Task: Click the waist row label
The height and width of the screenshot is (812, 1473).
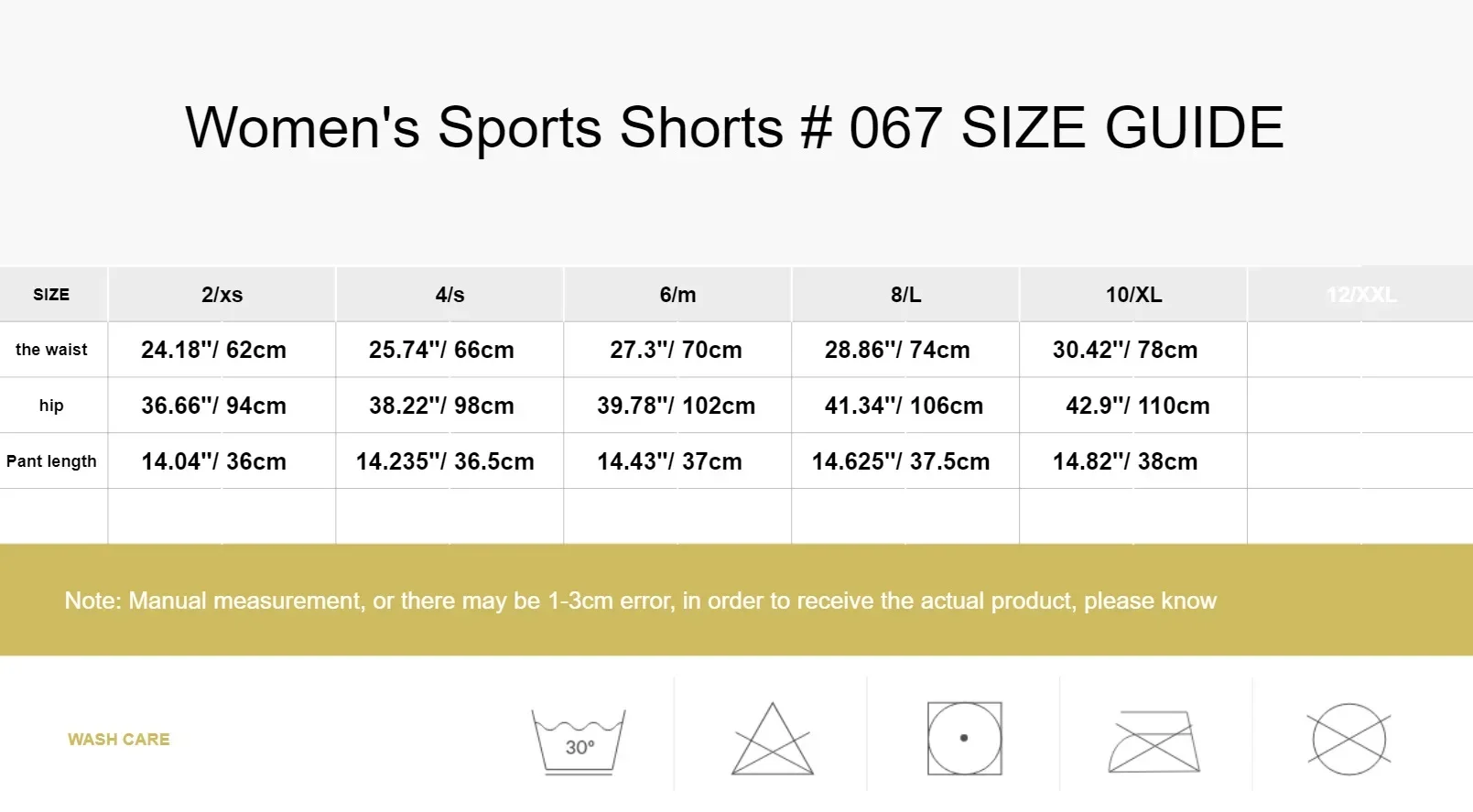Action: pos(51,350)
